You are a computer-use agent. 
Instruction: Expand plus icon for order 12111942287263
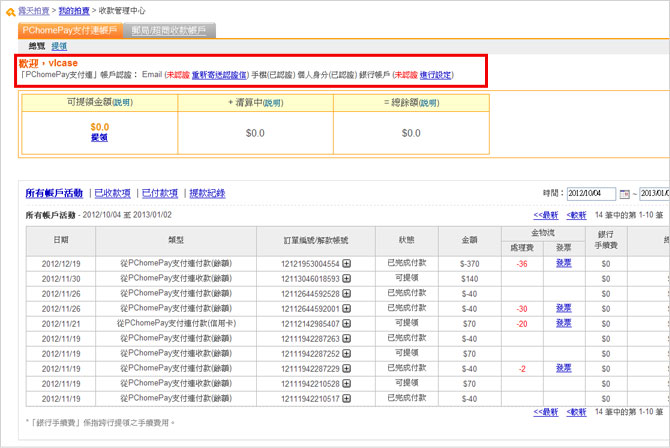(347, 339)
